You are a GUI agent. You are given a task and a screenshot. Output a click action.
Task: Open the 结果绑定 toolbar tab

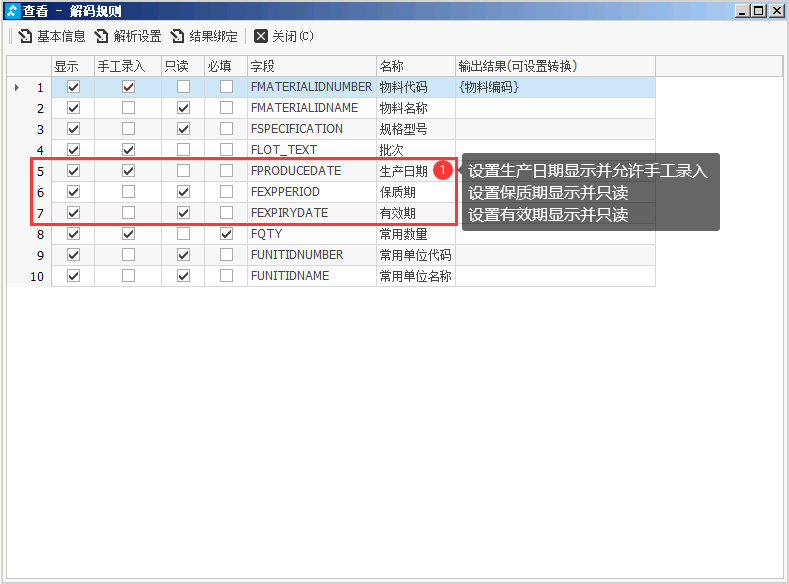(x=204, y=36)
